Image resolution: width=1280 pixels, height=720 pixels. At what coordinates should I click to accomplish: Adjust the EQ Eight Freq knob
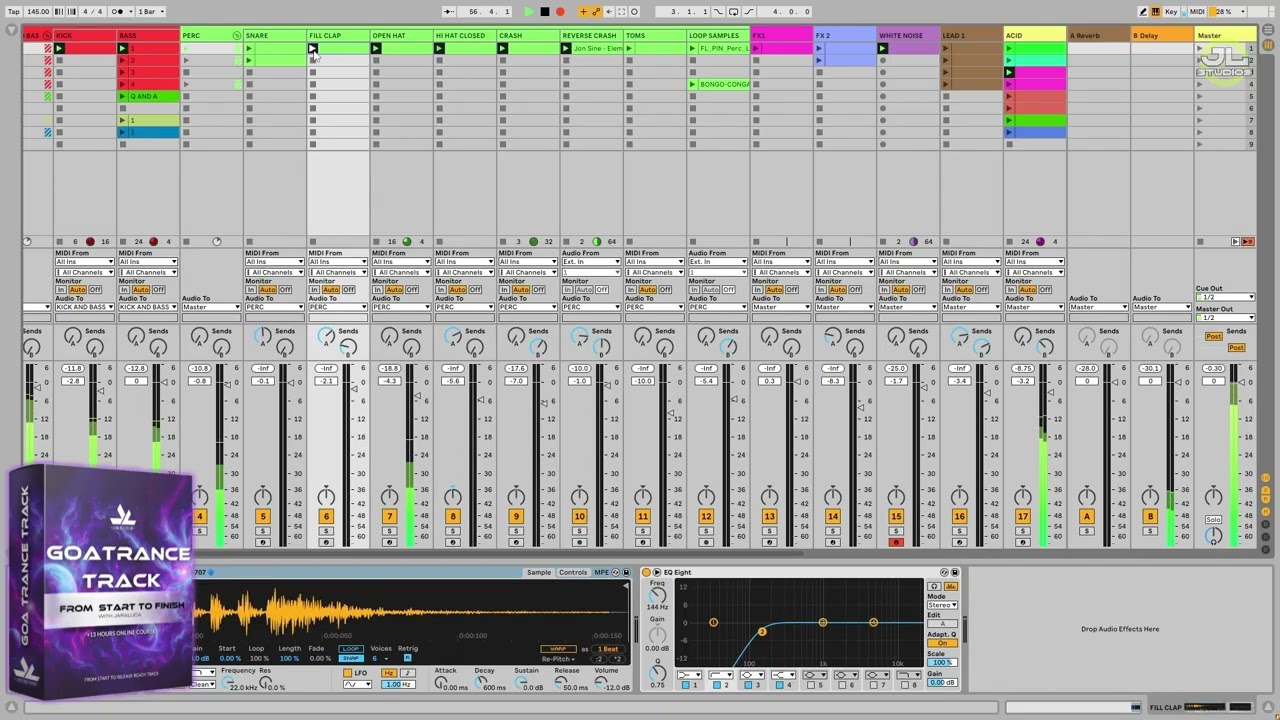pos(657,594)
